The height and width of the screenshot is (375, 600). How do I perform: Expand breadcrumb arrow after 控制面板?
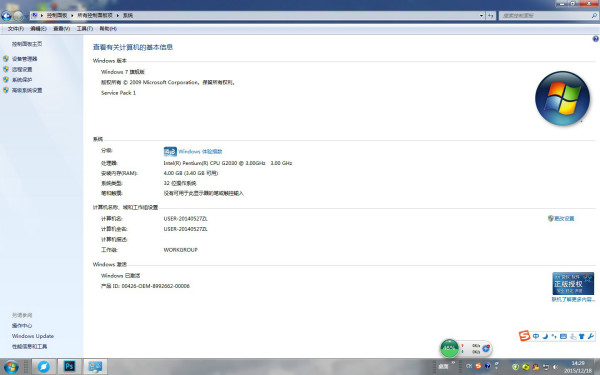pos(72,16)
